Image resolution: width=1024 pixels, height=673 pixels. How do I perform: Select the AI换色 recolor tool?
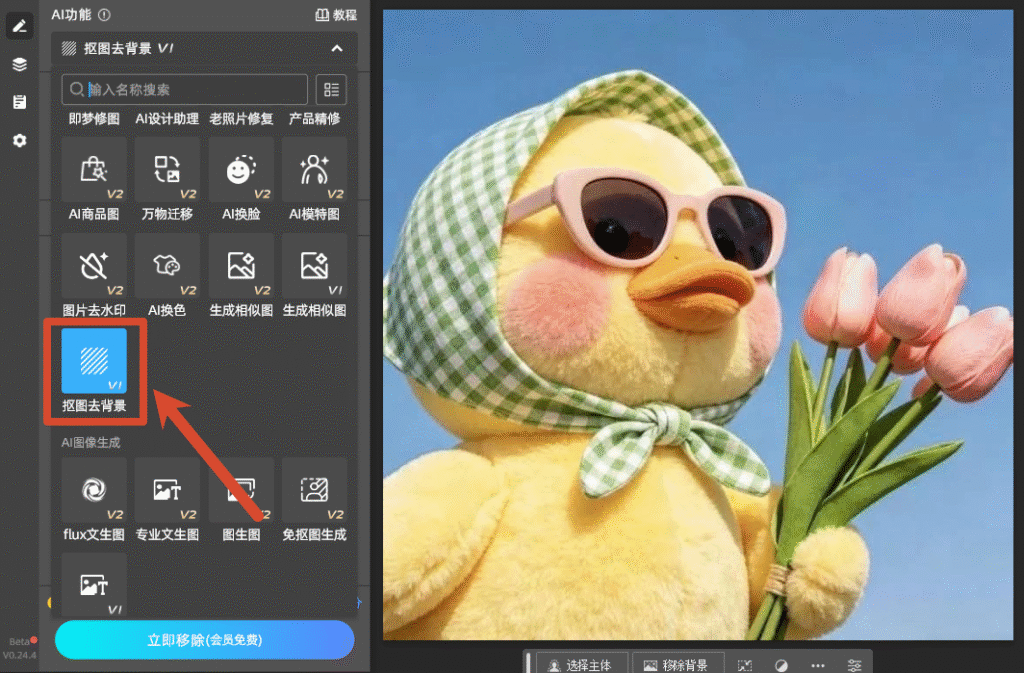click(x=167, y=266)
